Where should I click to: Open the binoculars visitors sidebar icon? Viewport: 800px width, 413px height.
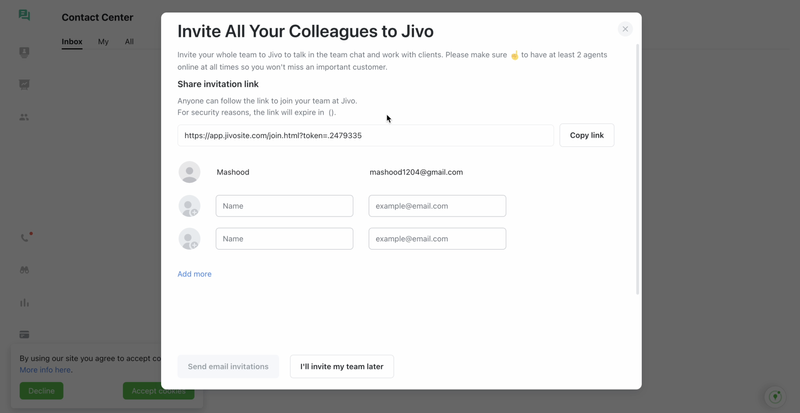pos(24,270)
